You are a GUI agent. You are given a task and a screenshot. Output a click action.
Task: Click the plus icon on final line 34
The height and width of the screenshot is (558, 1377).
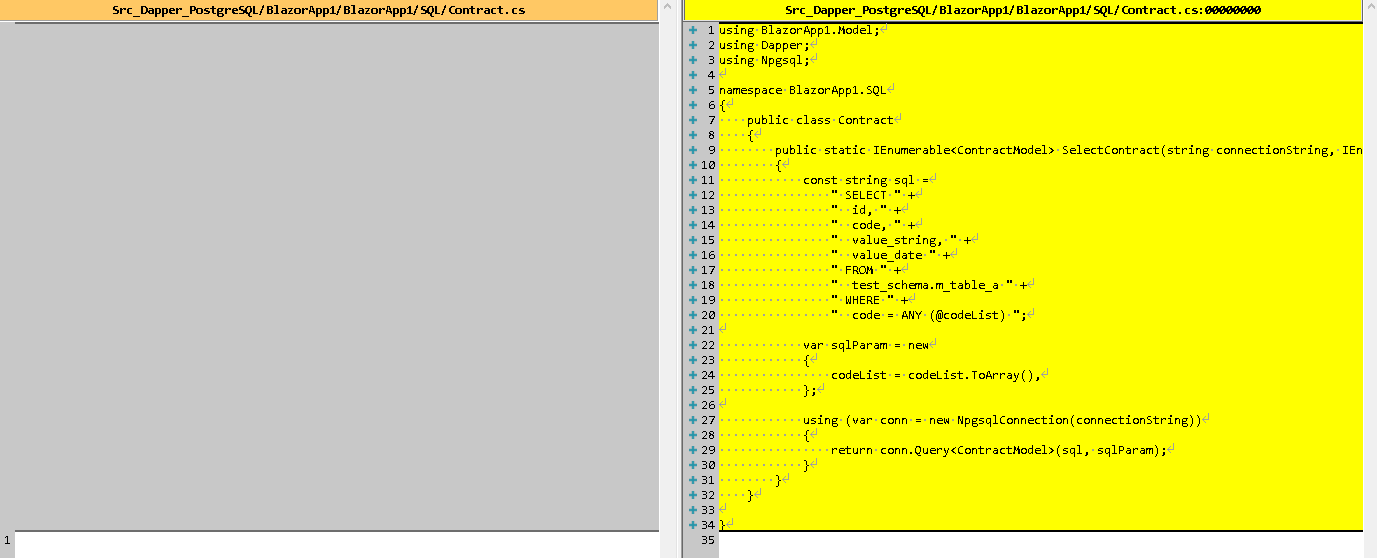[692, 525]
